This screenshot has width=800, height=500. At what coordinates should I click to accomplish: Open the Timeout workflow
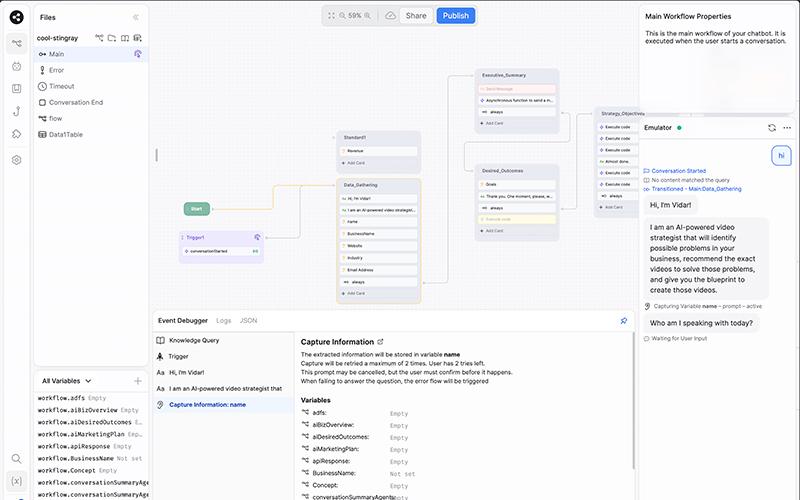coord(91,86)
